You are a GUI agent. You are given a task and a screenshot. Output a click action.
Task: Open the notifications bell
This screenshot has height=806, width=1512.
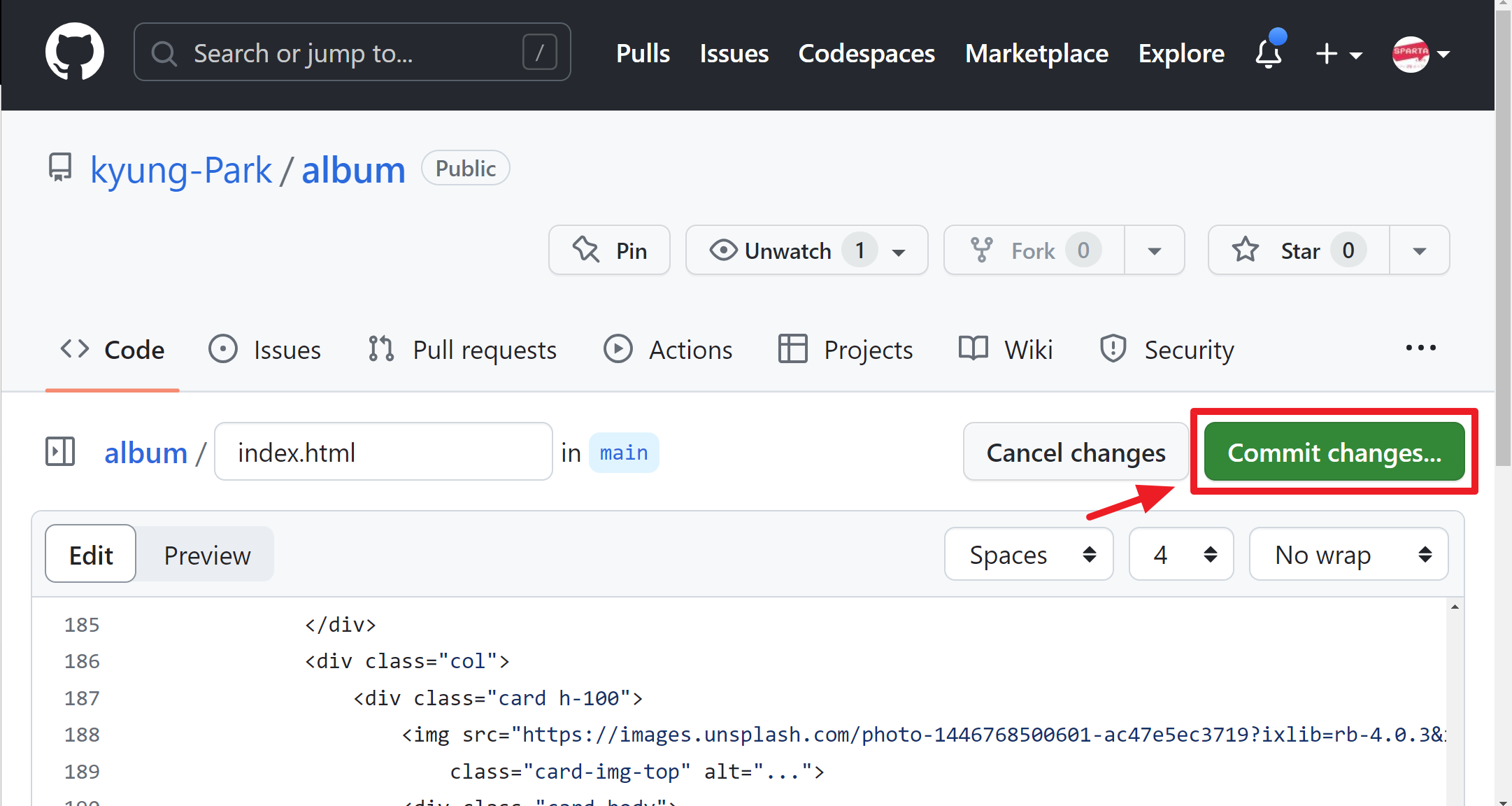point(1269,53)
